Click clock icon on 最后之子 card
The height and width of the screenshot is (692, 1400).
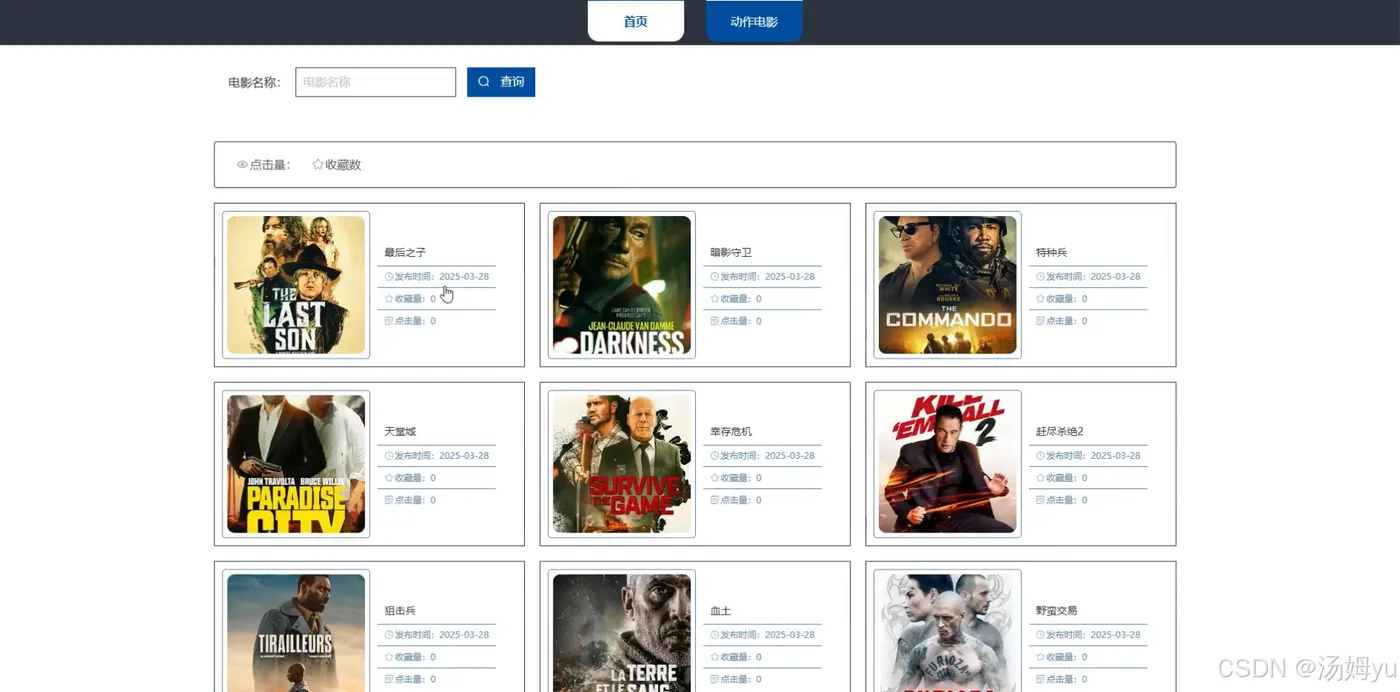click(389, 277)
